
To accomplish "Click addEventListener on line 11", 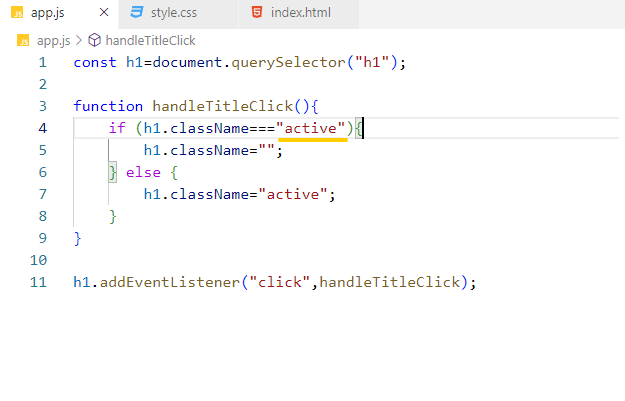I will [x=169, y=282].
